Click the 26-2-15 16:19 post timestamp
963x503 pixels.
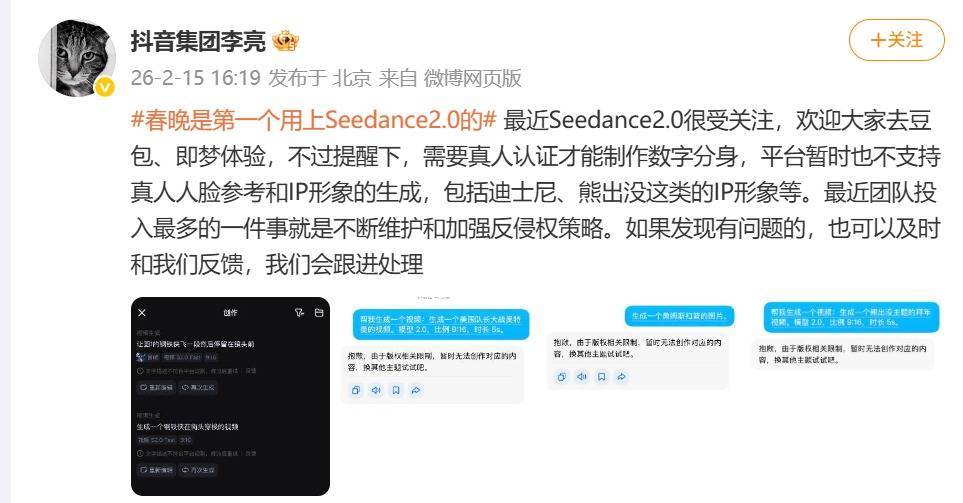click(196, 78)
